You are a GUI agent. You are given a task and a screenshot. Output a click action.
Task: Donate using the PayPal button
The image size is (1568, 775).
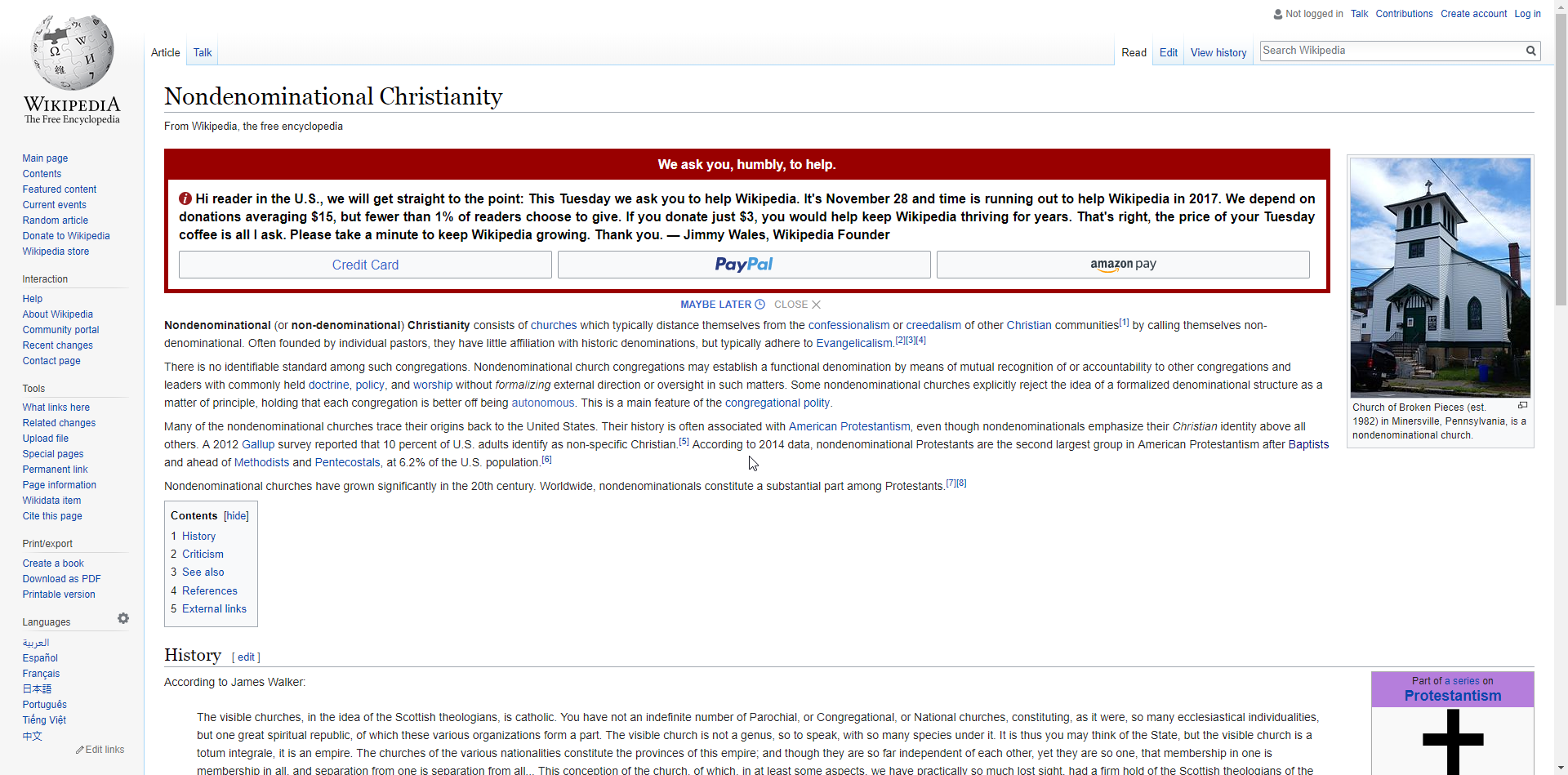(743, 265)
